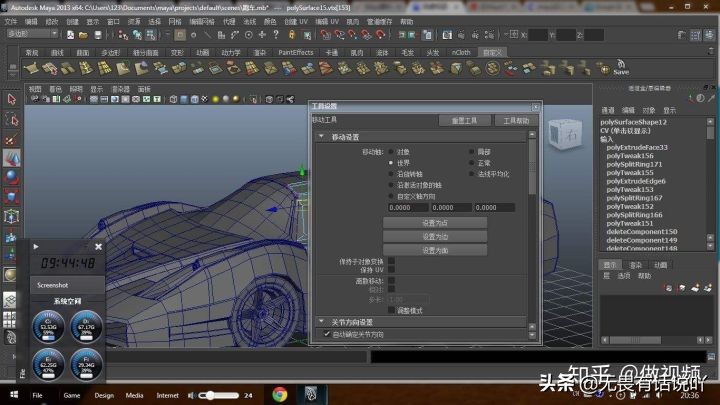This screenshot has height=405, width=720.
Task: Click the Lasso select tool
Action: (12, 118)
